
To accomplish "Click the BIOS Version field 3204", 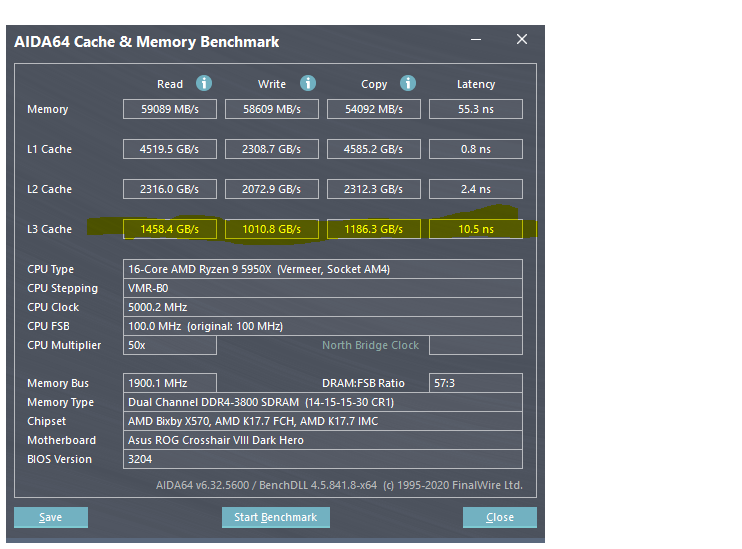I will pos(323,459).
